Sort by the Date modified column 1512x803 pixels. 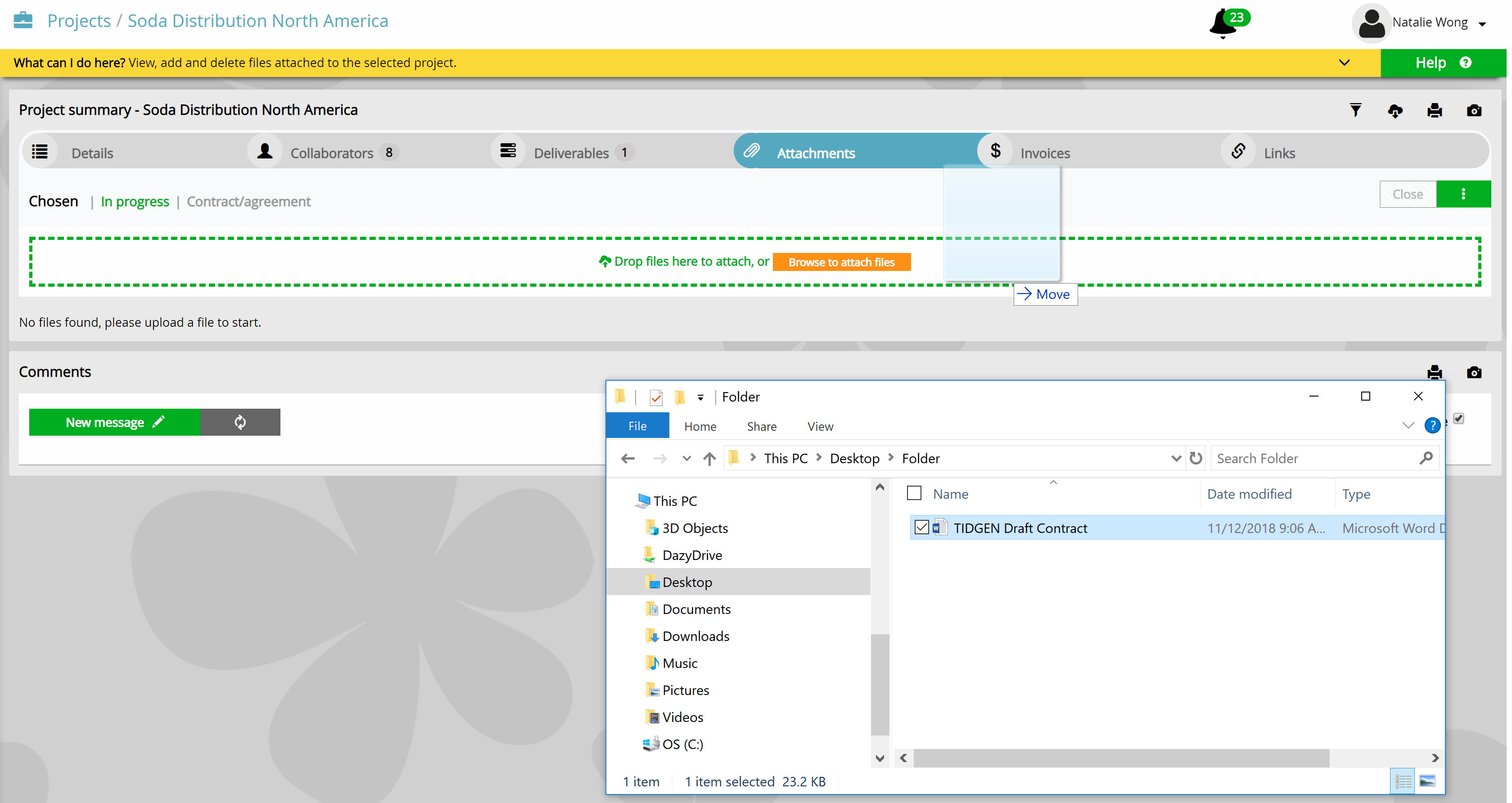1249,494
